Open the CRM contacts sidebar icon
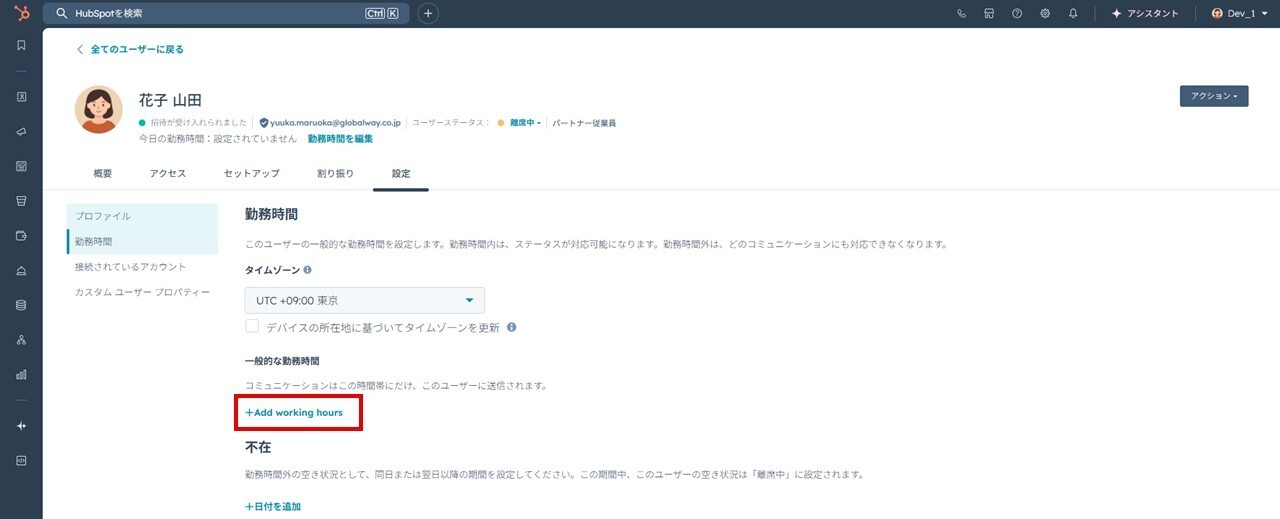 click(x=21, y=97)
